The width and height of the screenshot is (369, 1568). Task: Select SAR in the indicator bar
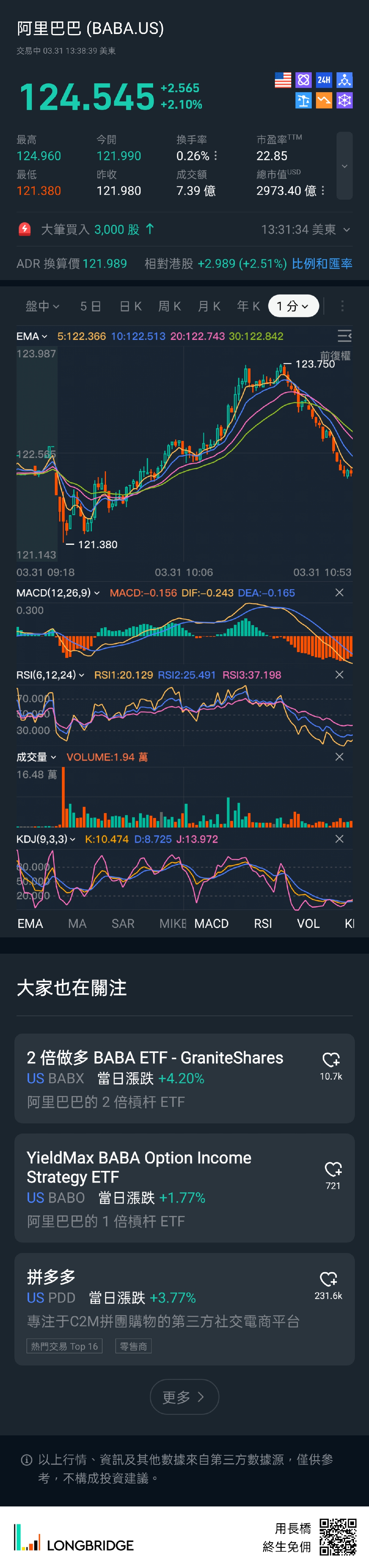click(123, 924)
